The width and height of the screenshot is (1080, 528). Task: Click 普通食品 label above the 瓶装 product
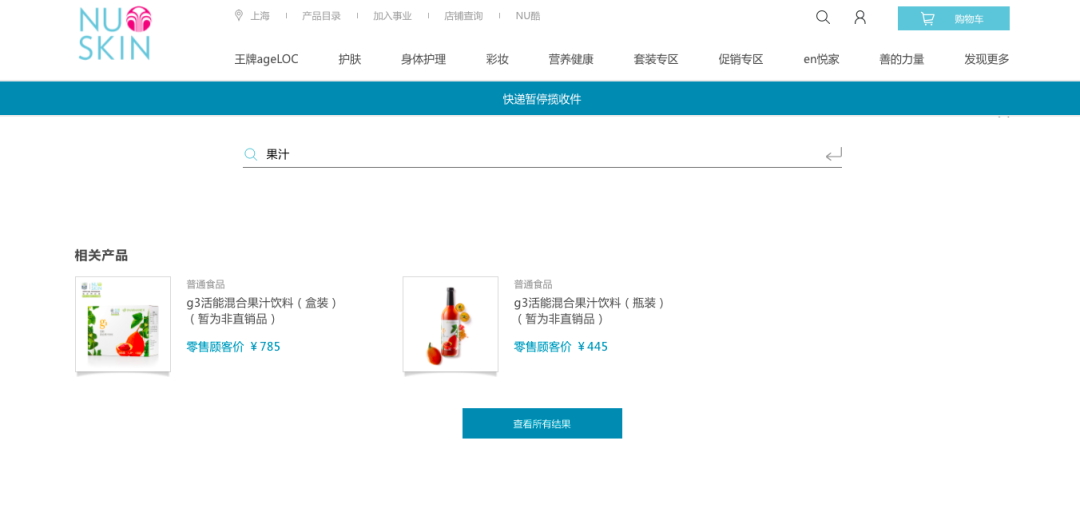coord(533,284)
